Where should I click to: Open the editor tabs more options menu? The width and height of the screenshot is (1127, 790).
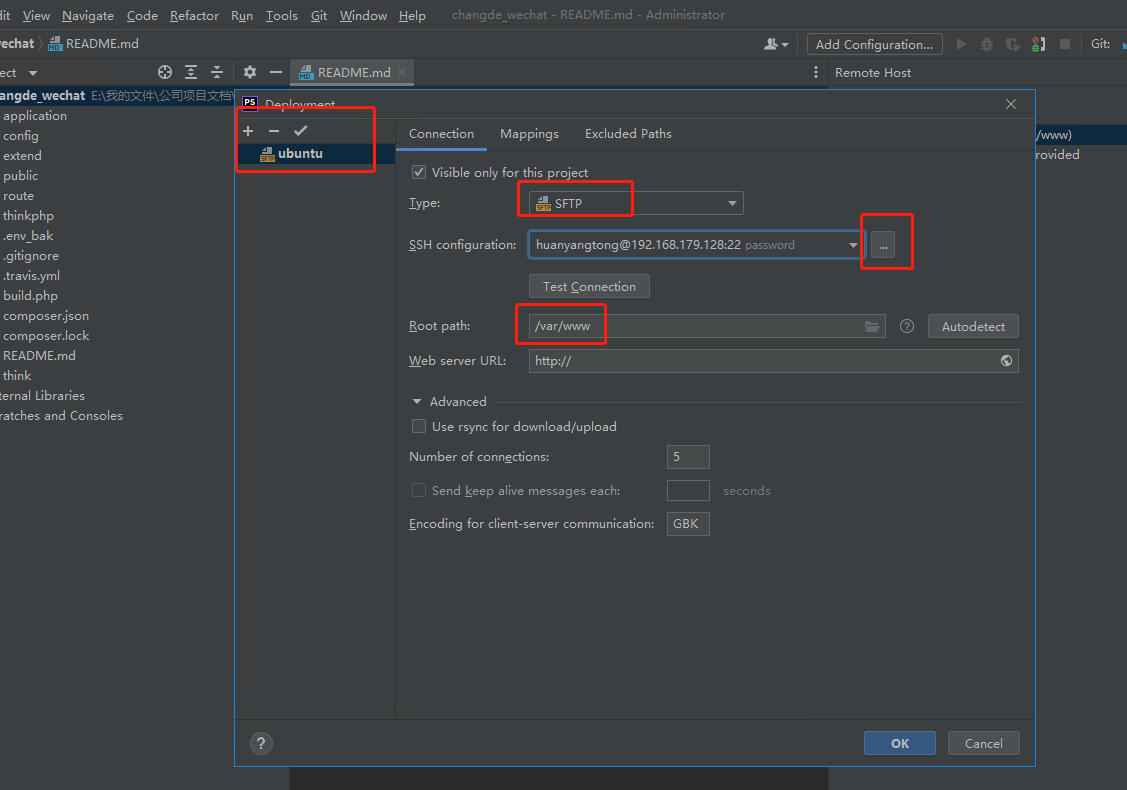pos(815,72)
